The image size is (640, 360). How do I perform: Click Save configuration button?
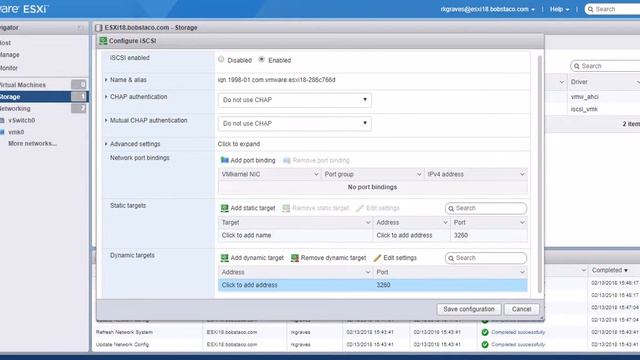(x=469, y=309)
